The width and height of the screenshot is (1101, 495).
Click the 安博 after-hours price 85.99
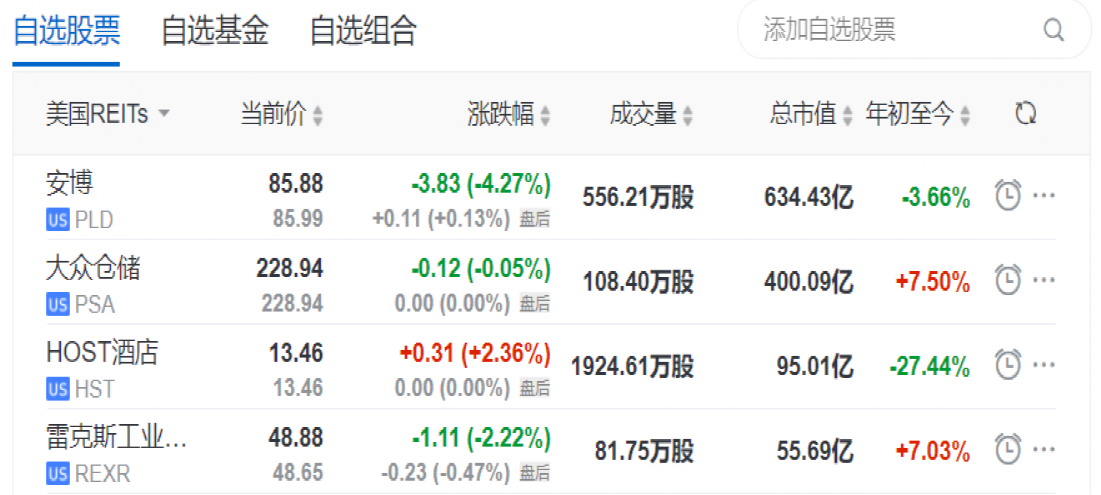[298, 220]
